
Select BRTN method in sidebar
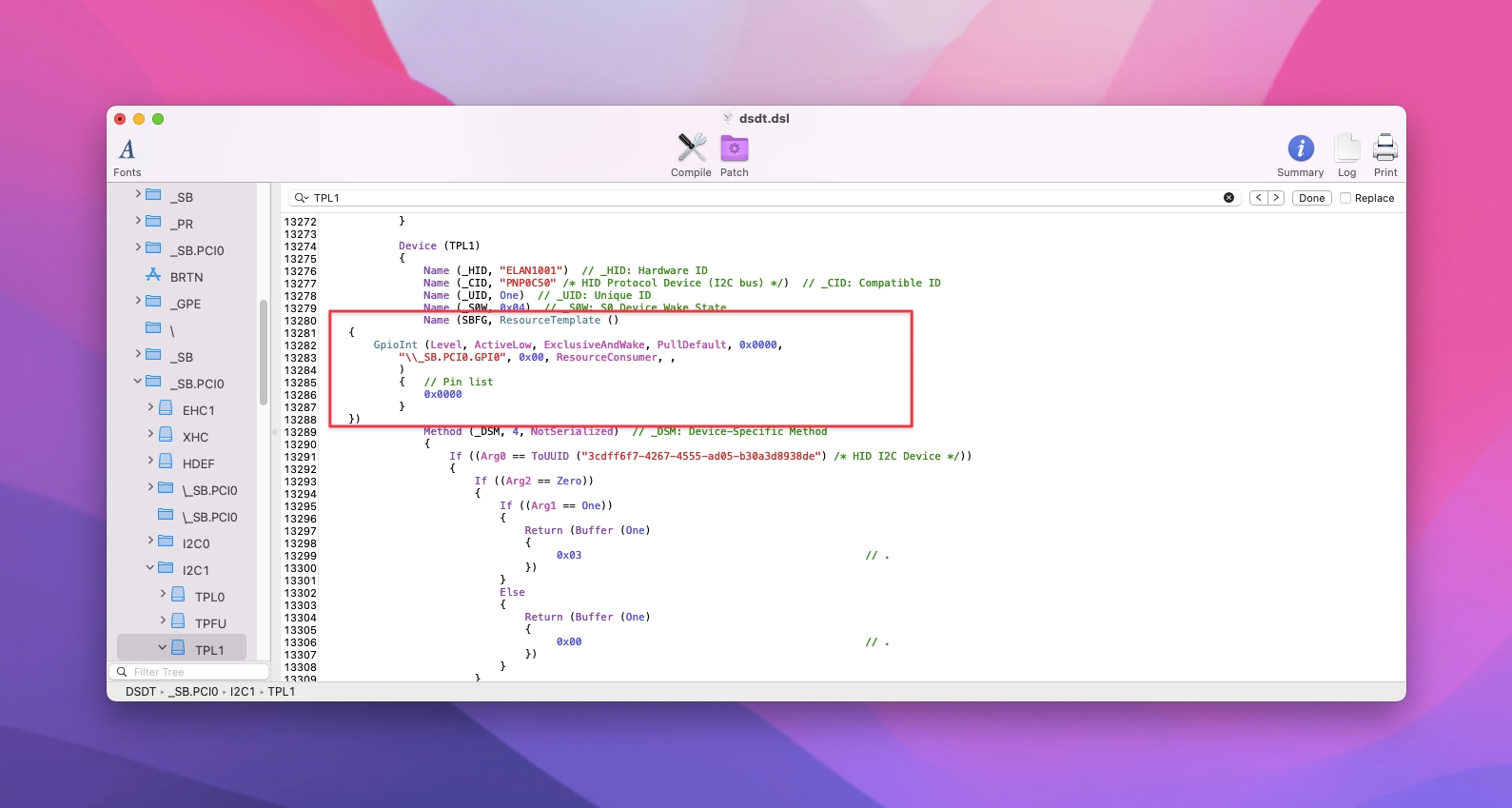[x=187, y=277]
